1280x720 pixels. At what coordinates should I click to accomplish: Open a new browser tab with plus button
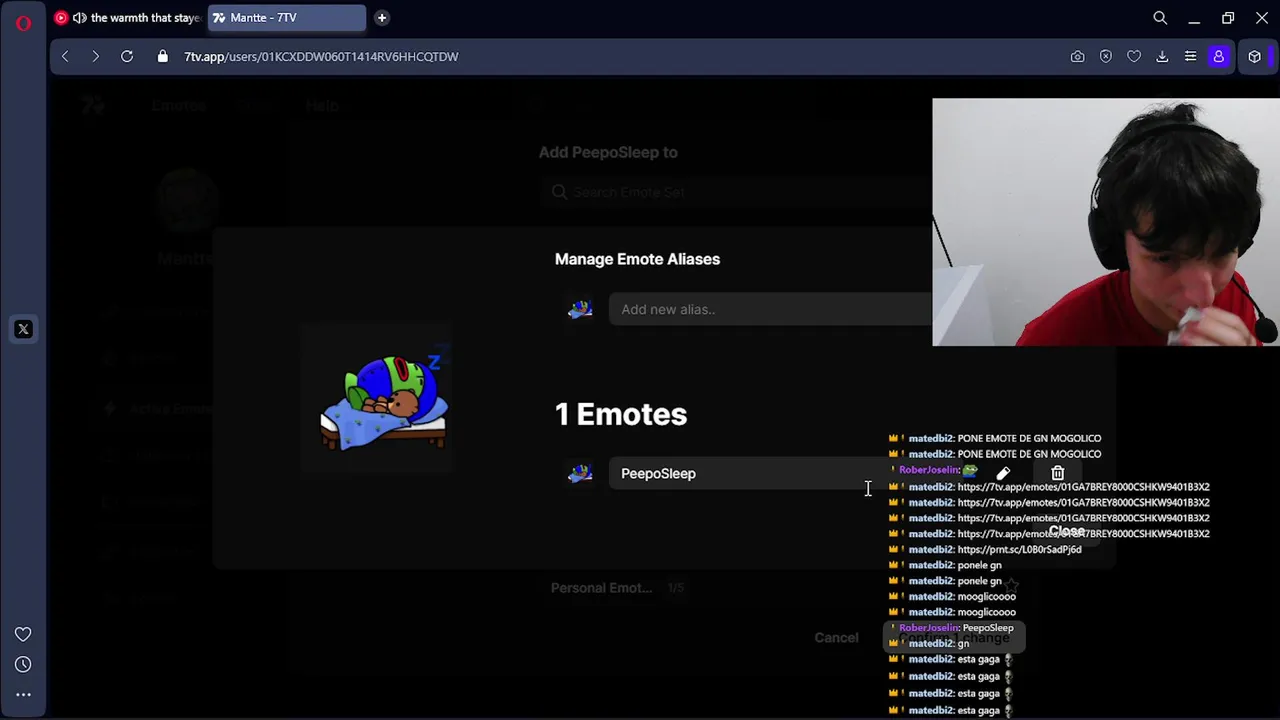pos(381,17)
